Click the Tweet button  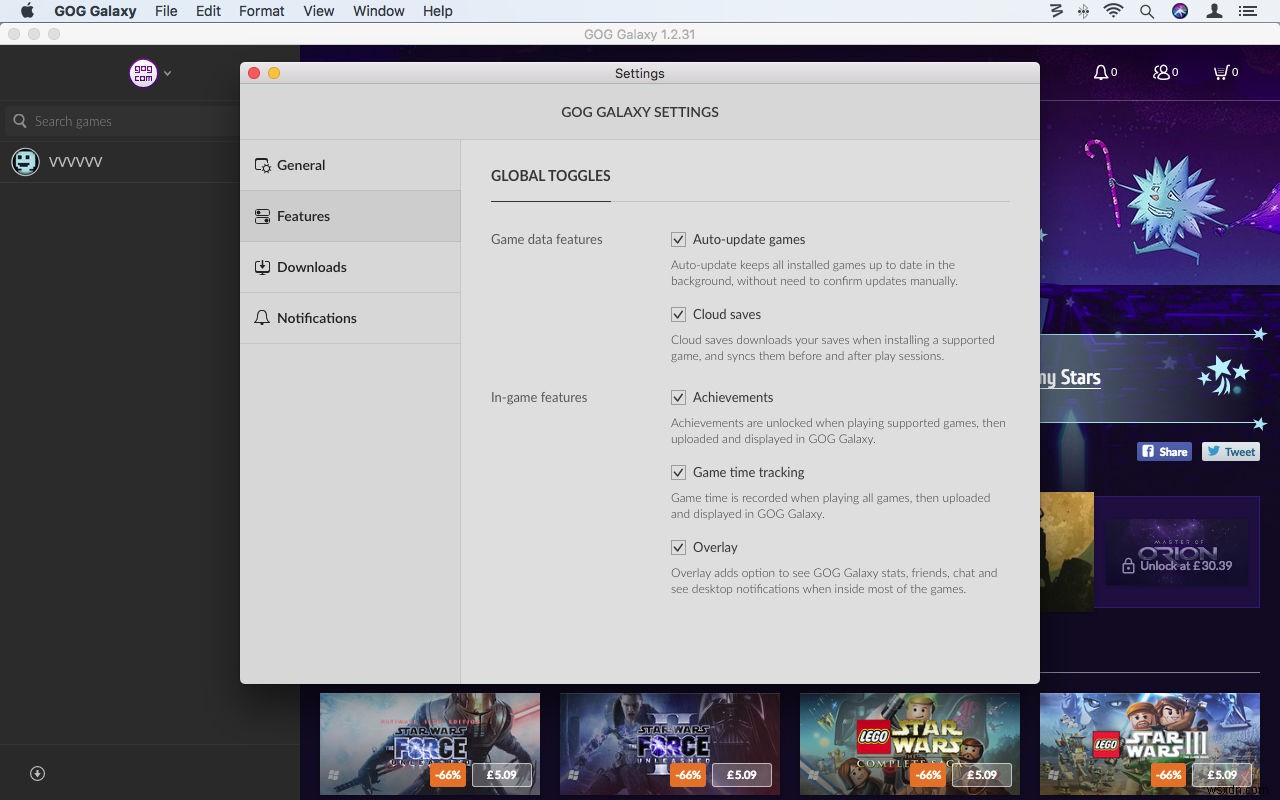1230,451
